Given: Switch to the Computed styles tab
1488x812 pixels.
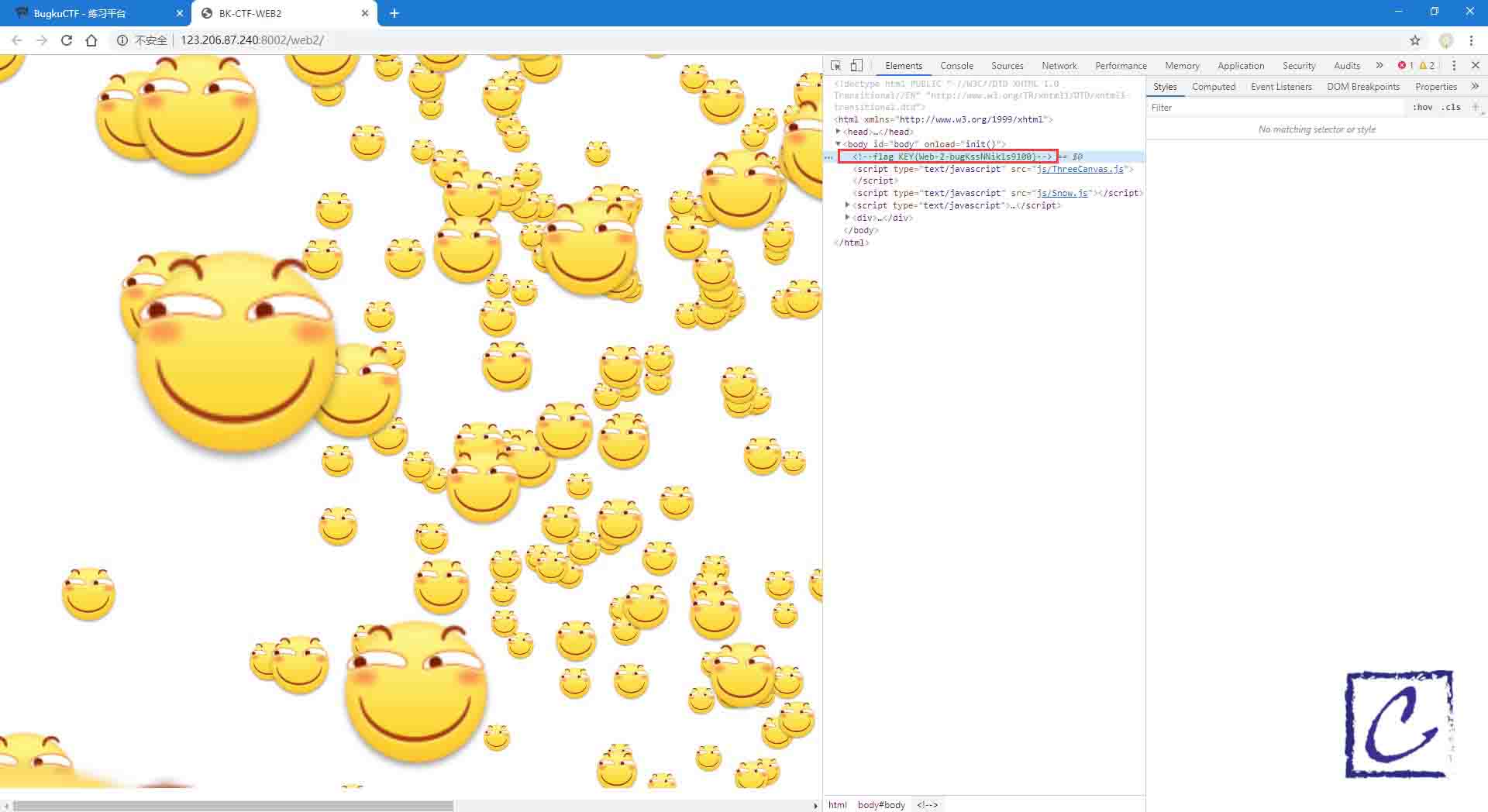Looking at the screenshot, I should point(1214,87).
